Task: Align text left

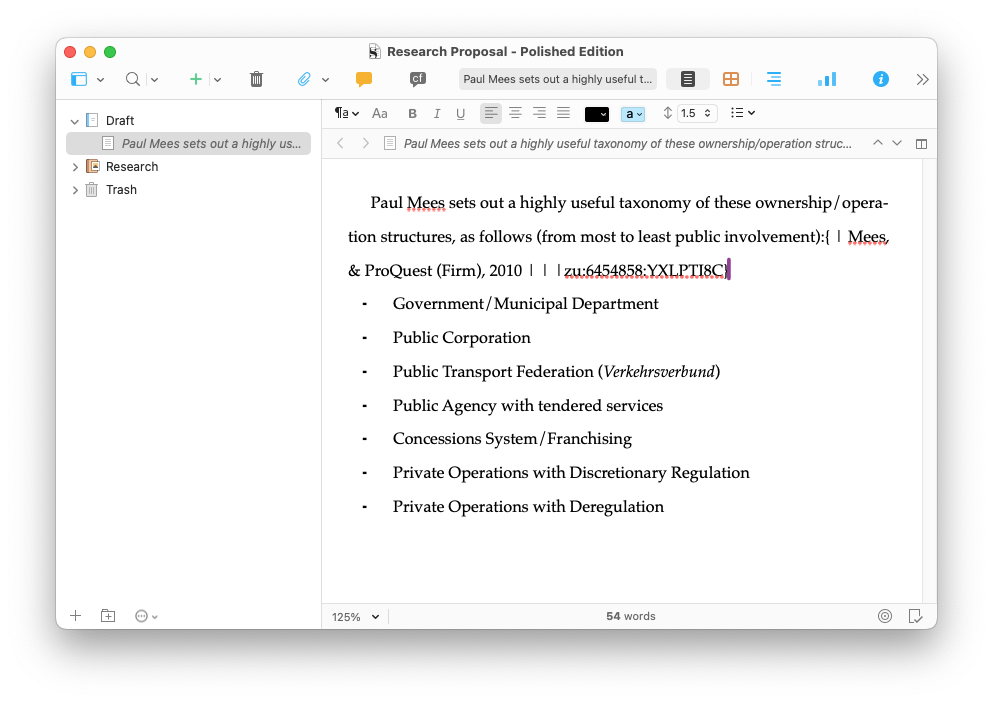Action: pyautogui.click(x=491, y=113)
